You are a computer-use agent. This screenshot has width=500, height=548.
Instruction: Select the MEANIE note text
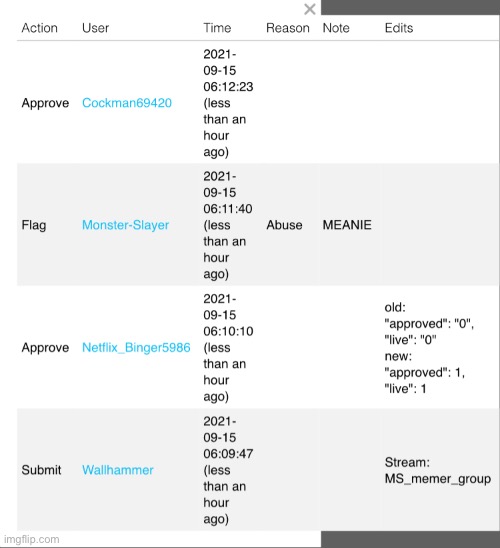click(347, 225)
